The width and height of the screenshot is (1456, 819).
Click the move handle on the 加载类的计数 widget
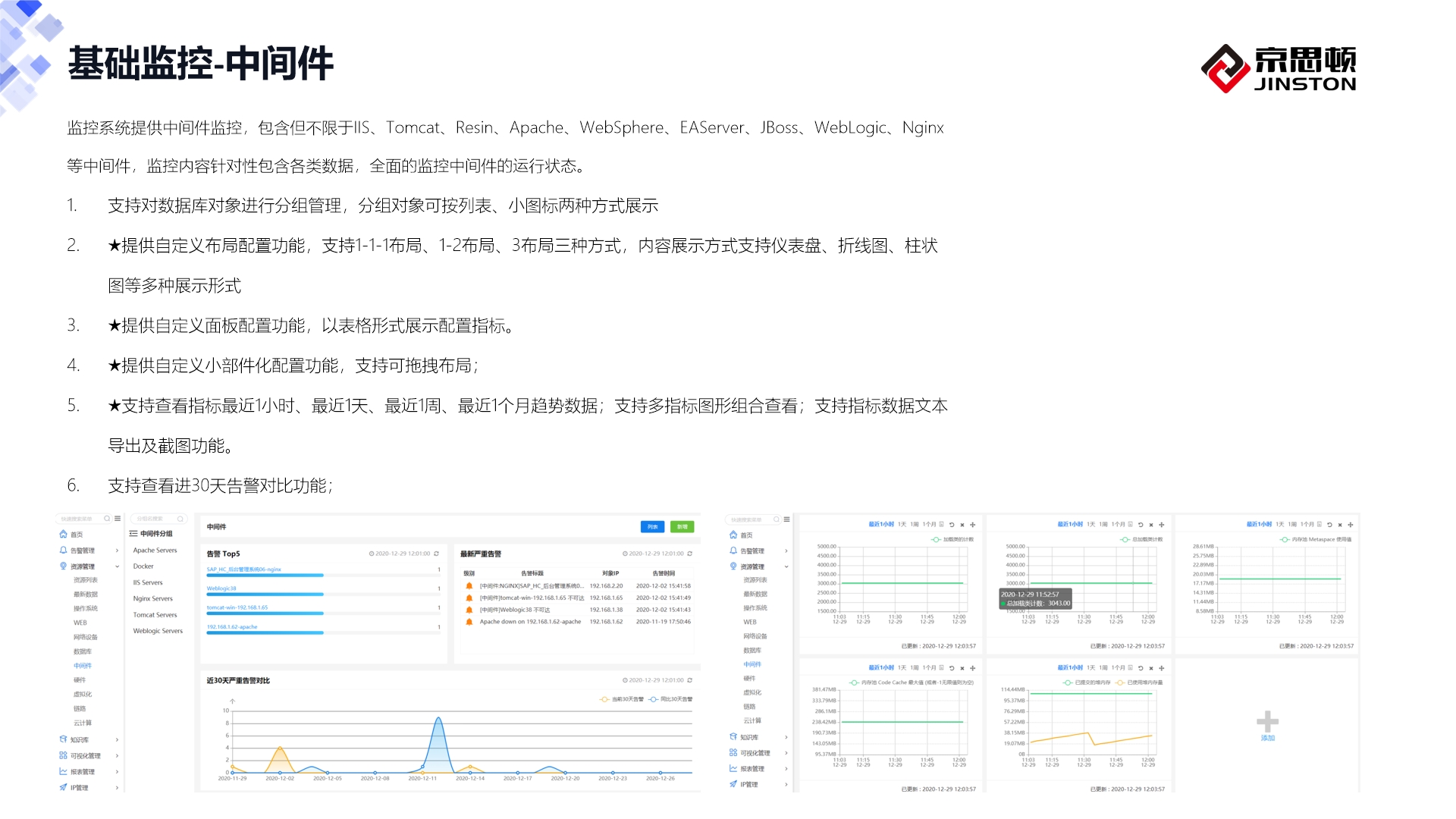click(973, 525)
